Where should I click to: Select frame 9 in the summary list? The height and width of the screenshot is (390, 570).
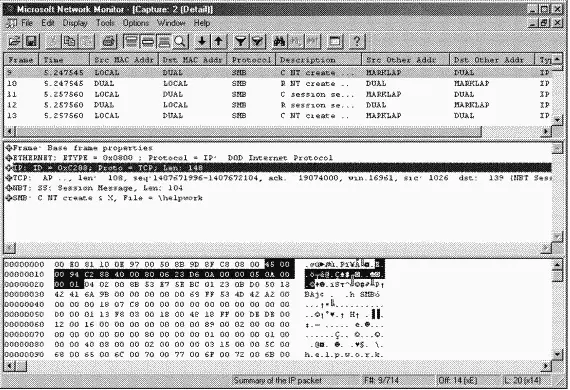[x=278, y=72]
